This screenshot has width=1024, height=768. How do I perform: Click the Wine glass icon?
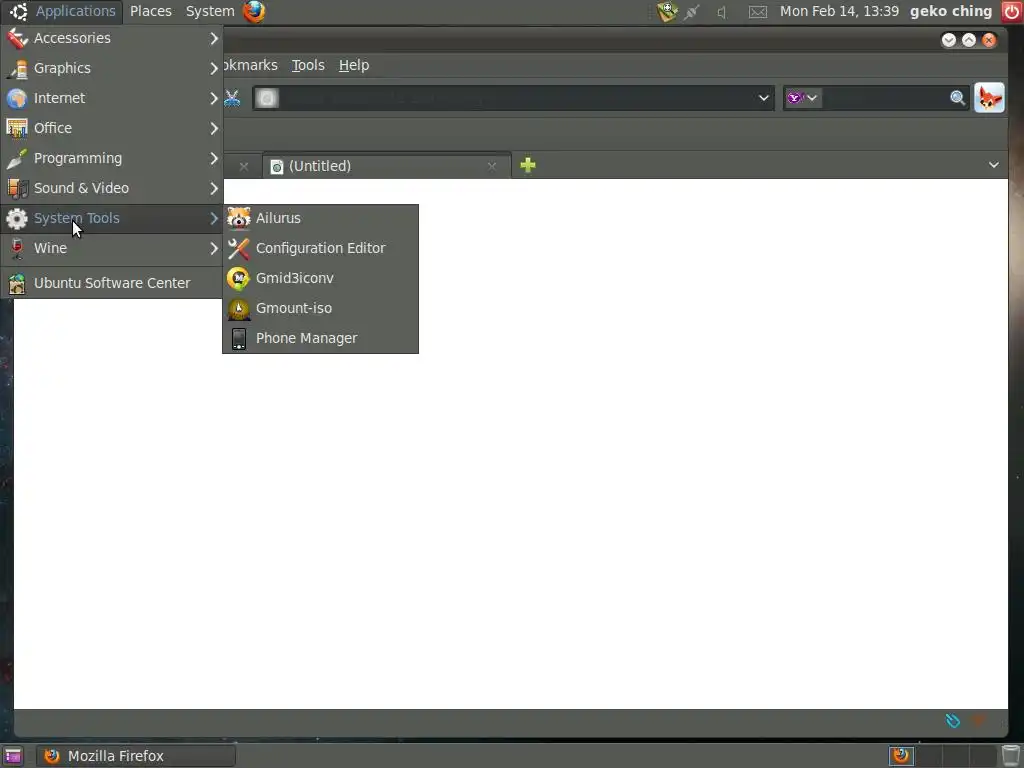click(x=17, y=248)
